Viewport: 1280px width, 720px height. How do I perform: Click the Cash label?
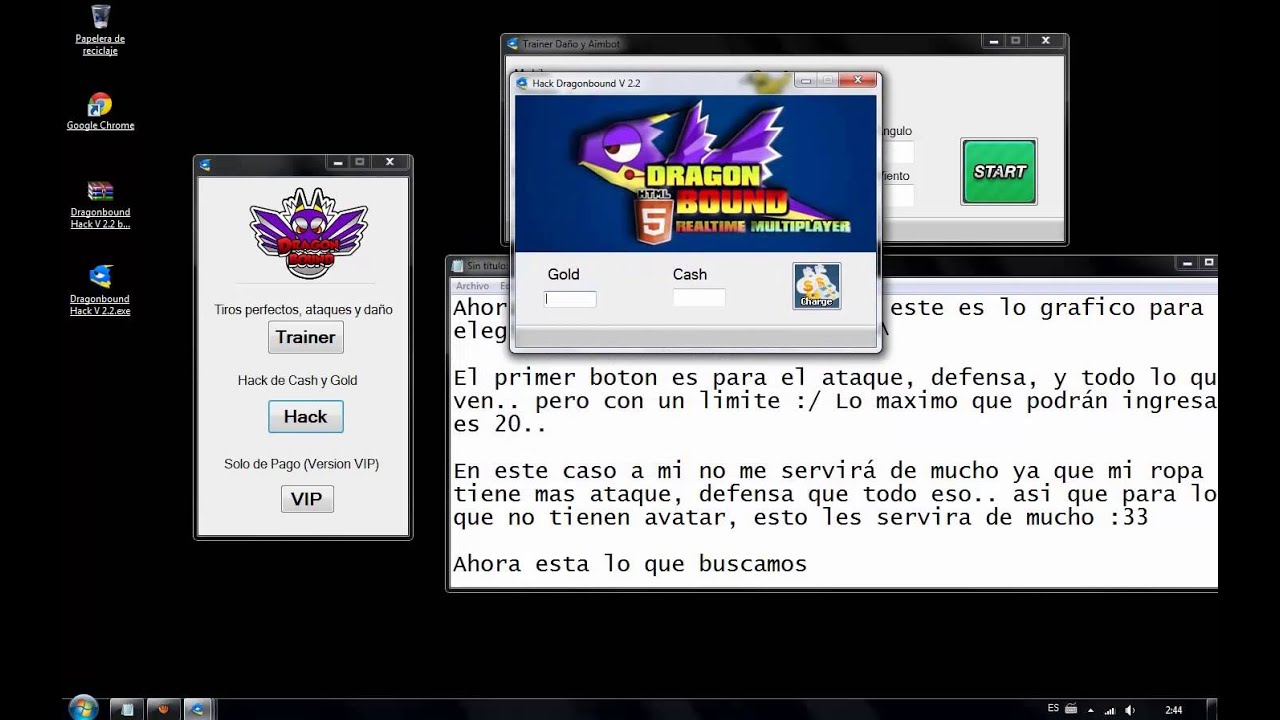click(x=690, y=274)
